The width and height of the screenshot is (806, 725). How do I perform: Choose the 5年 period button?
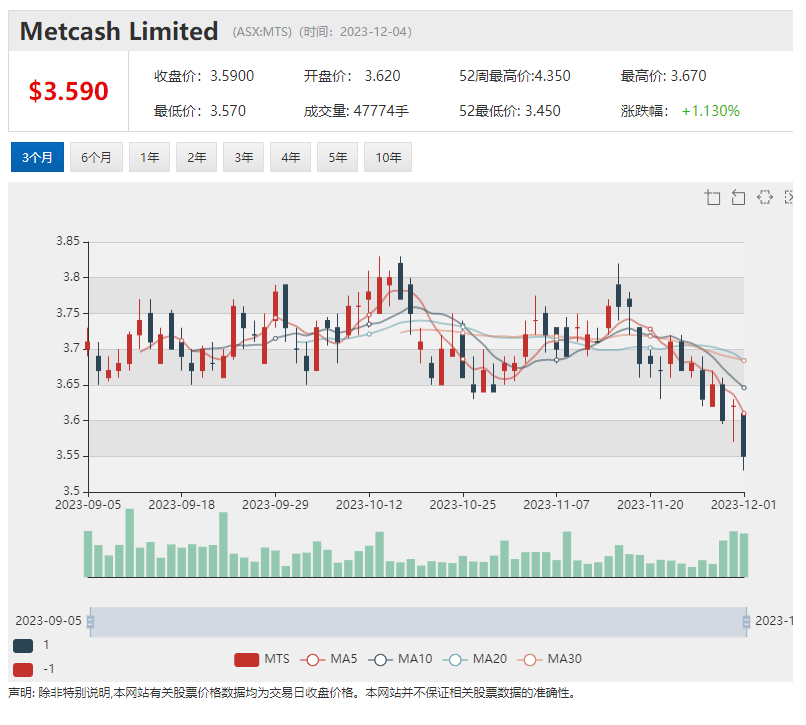[337, 157]
